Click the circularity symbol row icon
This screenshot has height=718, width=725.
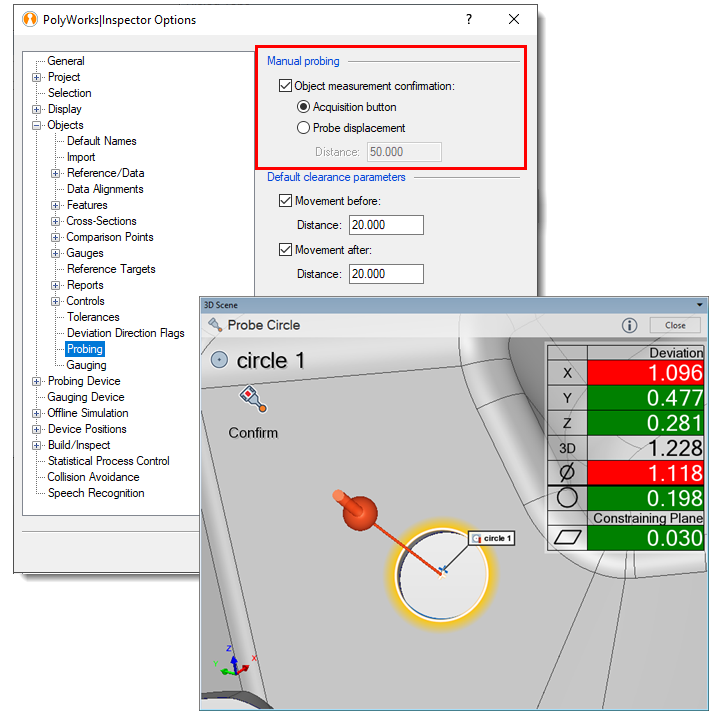(x=567, y=498)
